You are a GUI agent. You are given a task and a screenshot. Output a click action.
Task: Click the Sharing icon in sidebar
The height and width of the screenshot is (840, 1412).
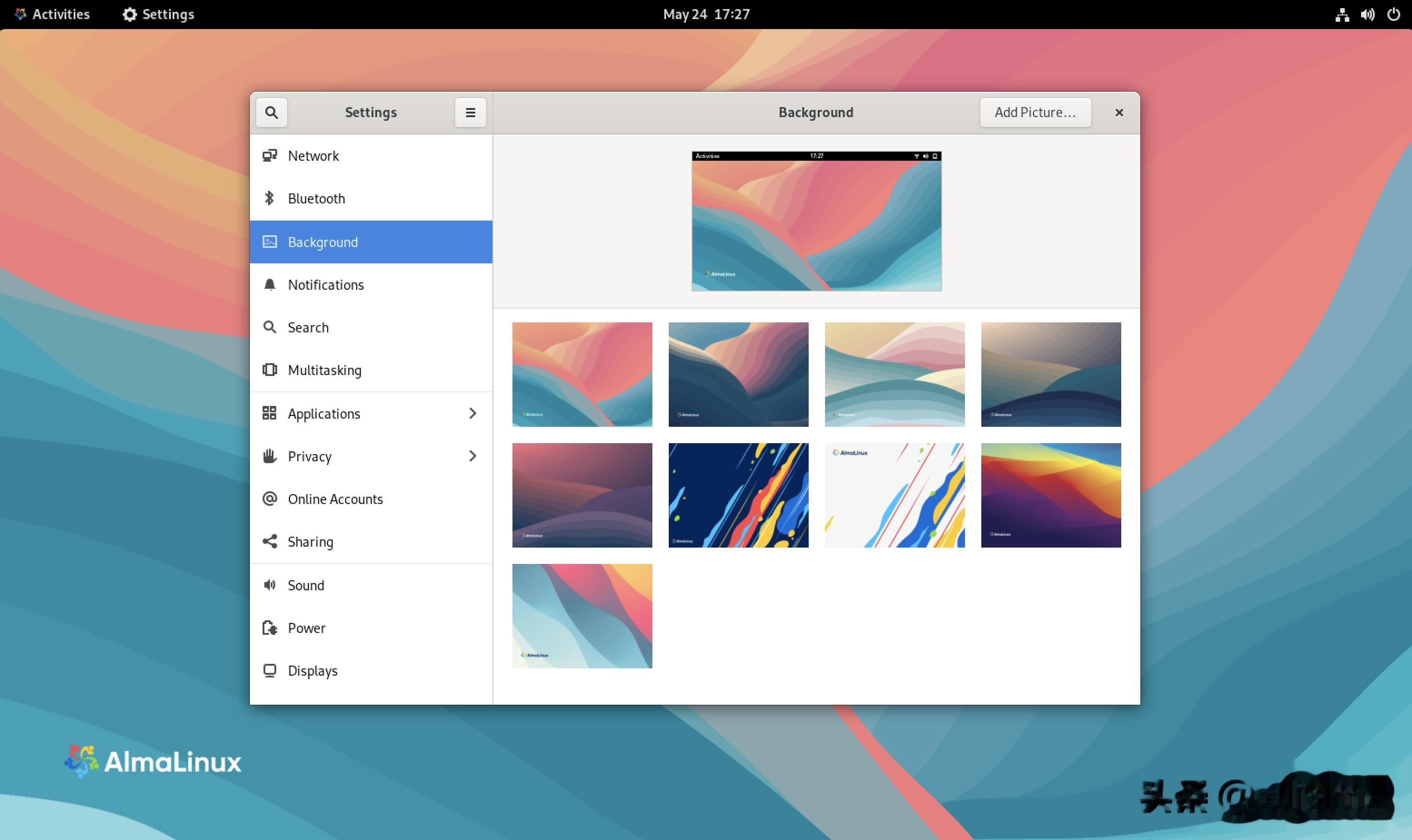tap(269, 542)
